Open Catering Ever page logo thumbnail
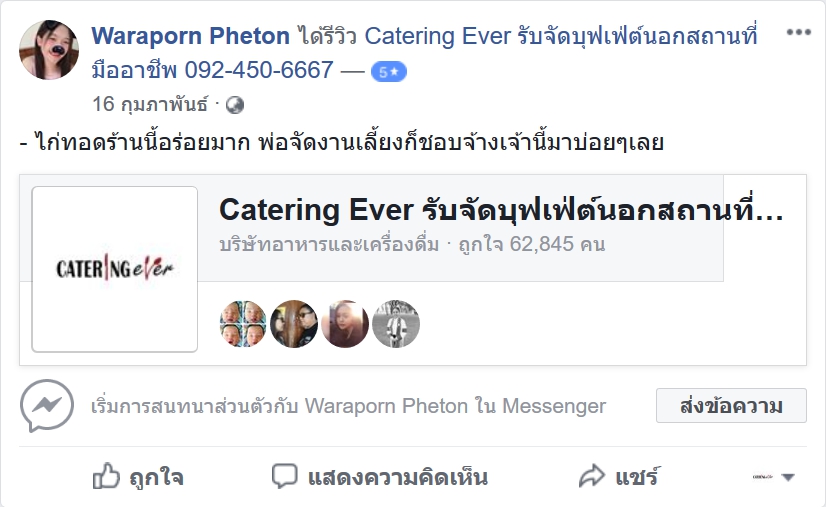This screenshot has height=507, width=826. [115, 269]
